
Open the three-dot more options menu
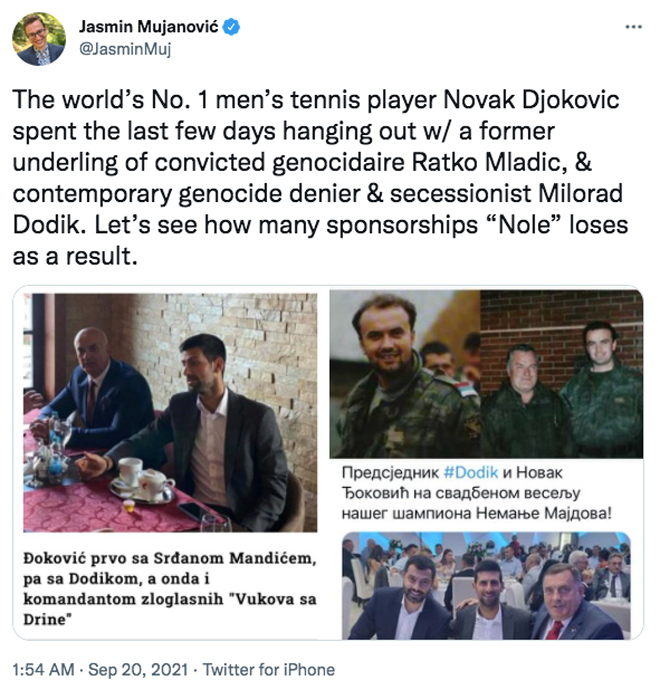tap(632, 27)
